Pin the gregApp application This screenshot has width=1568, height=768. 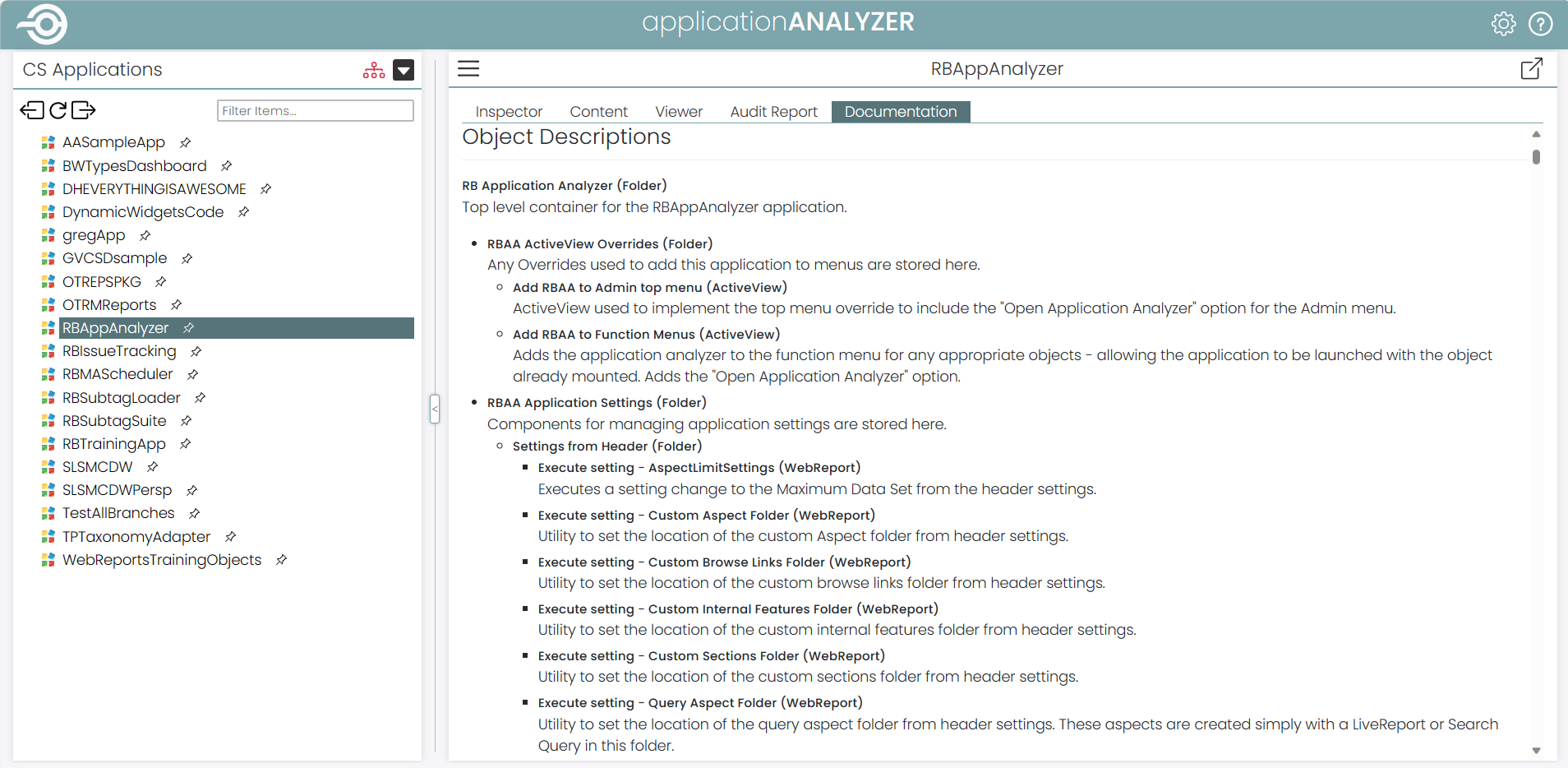coord(145,235)
